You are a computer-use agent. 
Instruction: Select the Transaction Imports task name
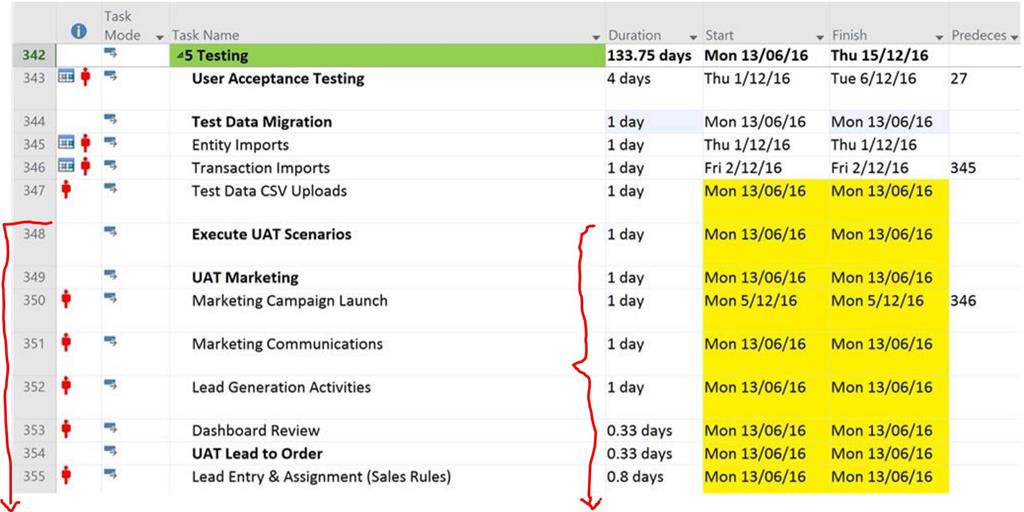pyautogui.click(x=261, y=168)
